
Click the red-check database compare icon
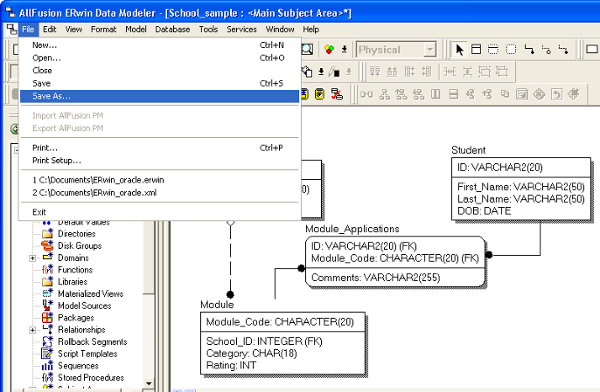tap(337, 94)
